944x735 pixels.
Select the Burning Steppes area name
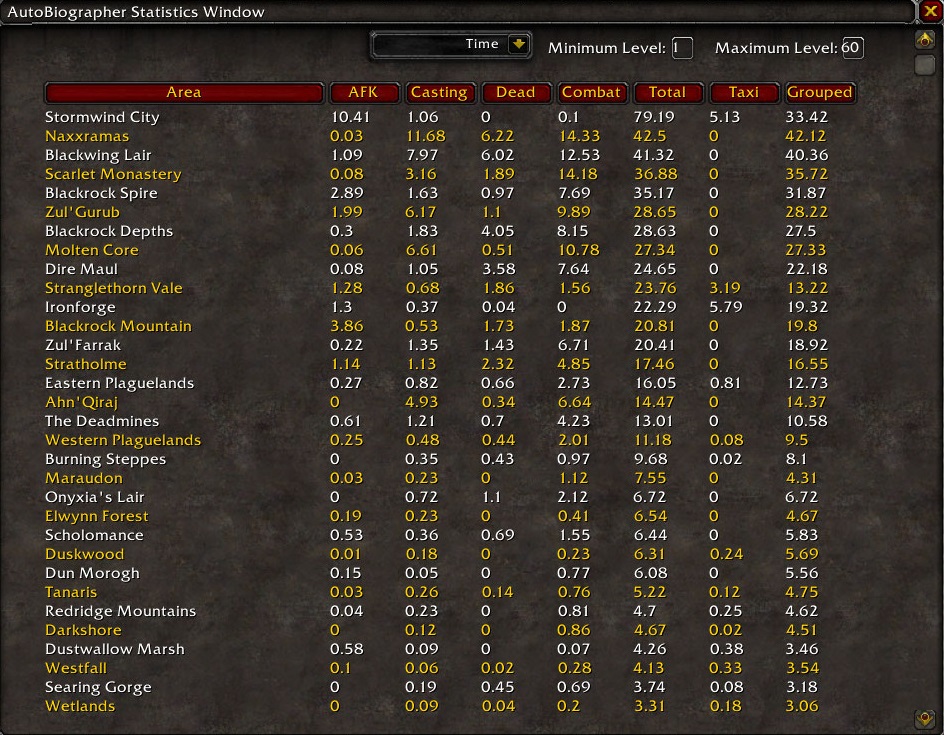click(105, 459)
